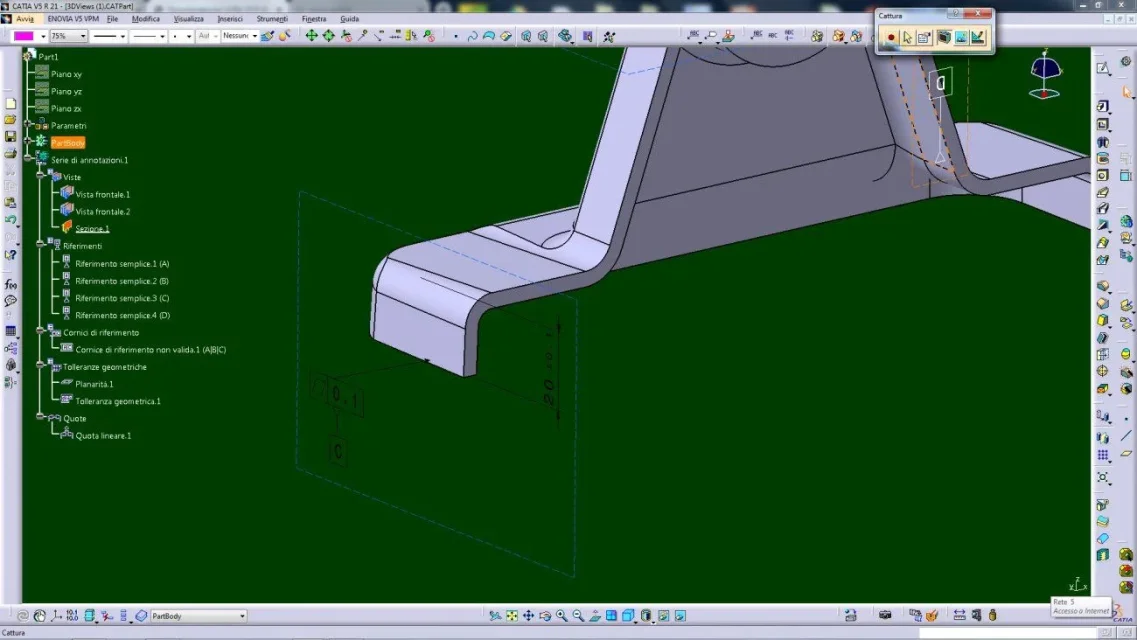Click the Normal View icon
This screenshot has height=640, width=1137.
595,615
